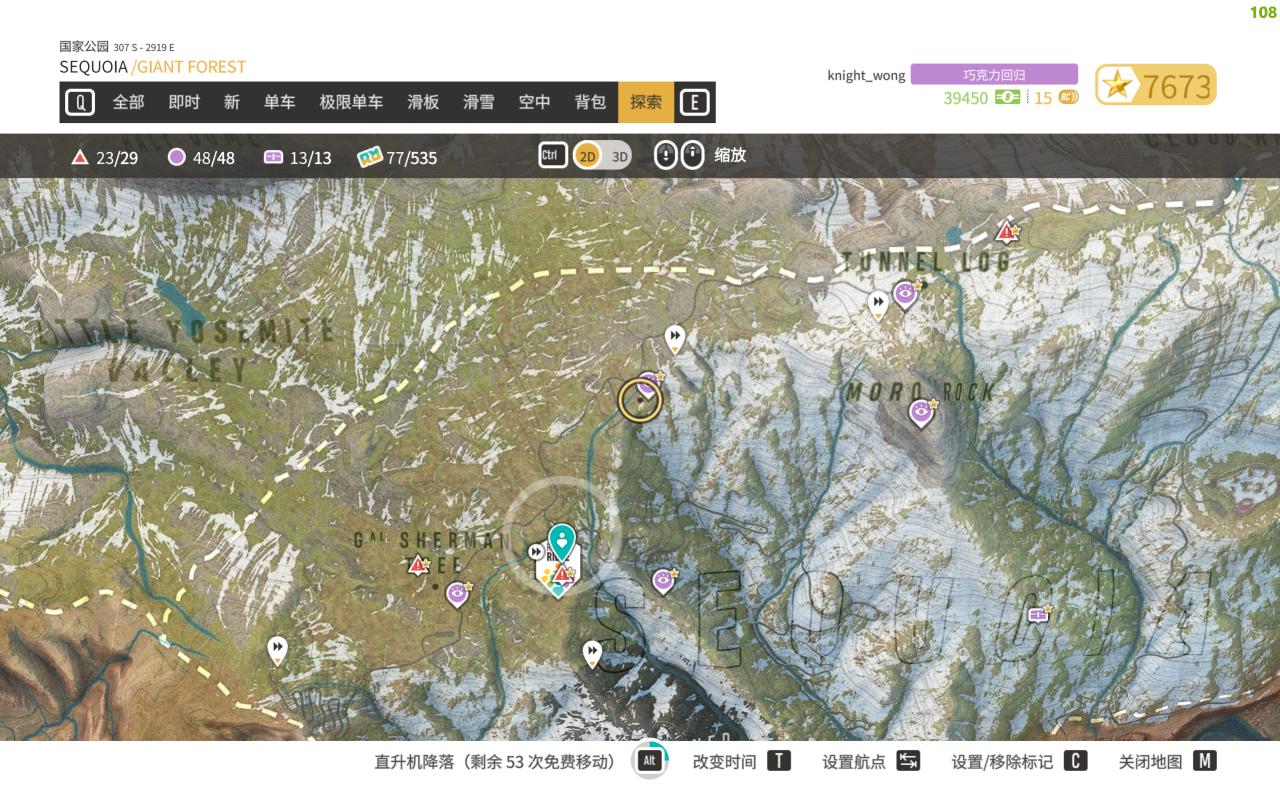Select the purple eye marker below Sherman Tree

tap(457, 594)
